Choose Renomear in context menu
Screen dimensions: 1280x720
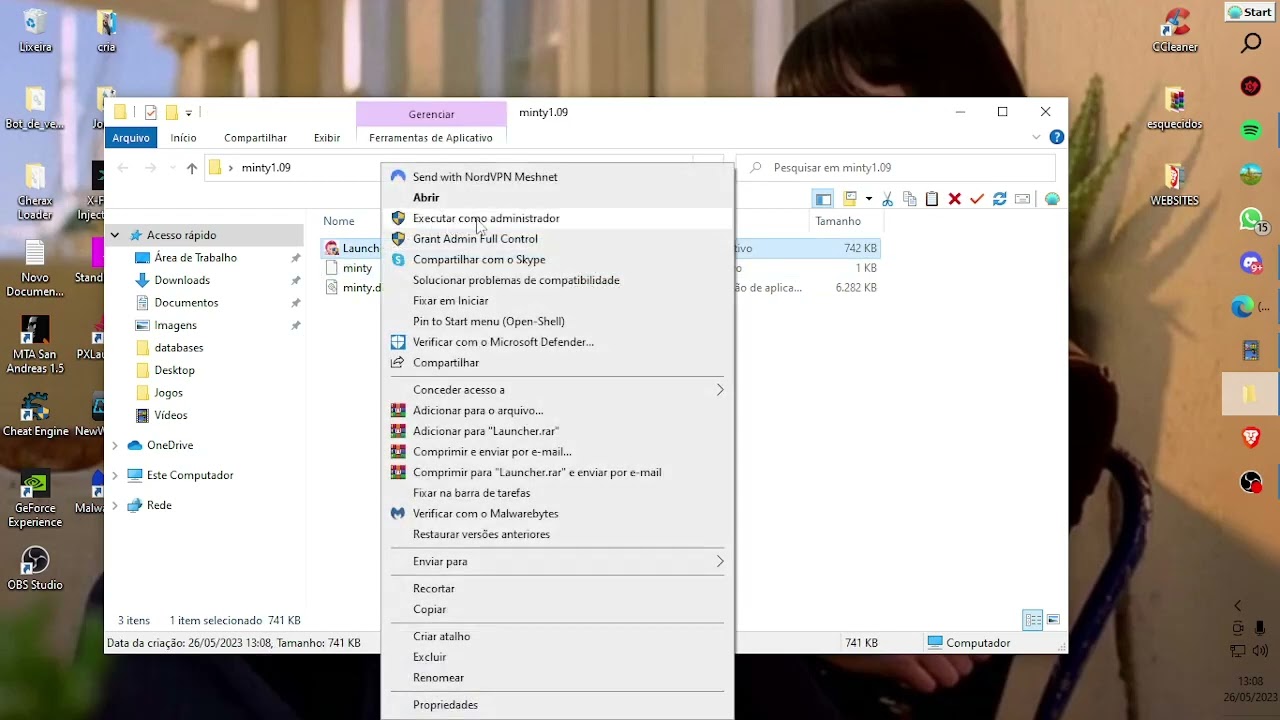tap(557, 678)
